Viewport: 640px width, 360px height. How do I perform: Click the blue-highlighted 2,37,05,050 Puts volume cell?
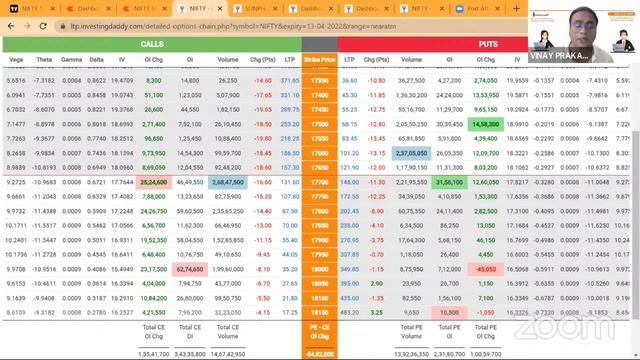(411, 153)
